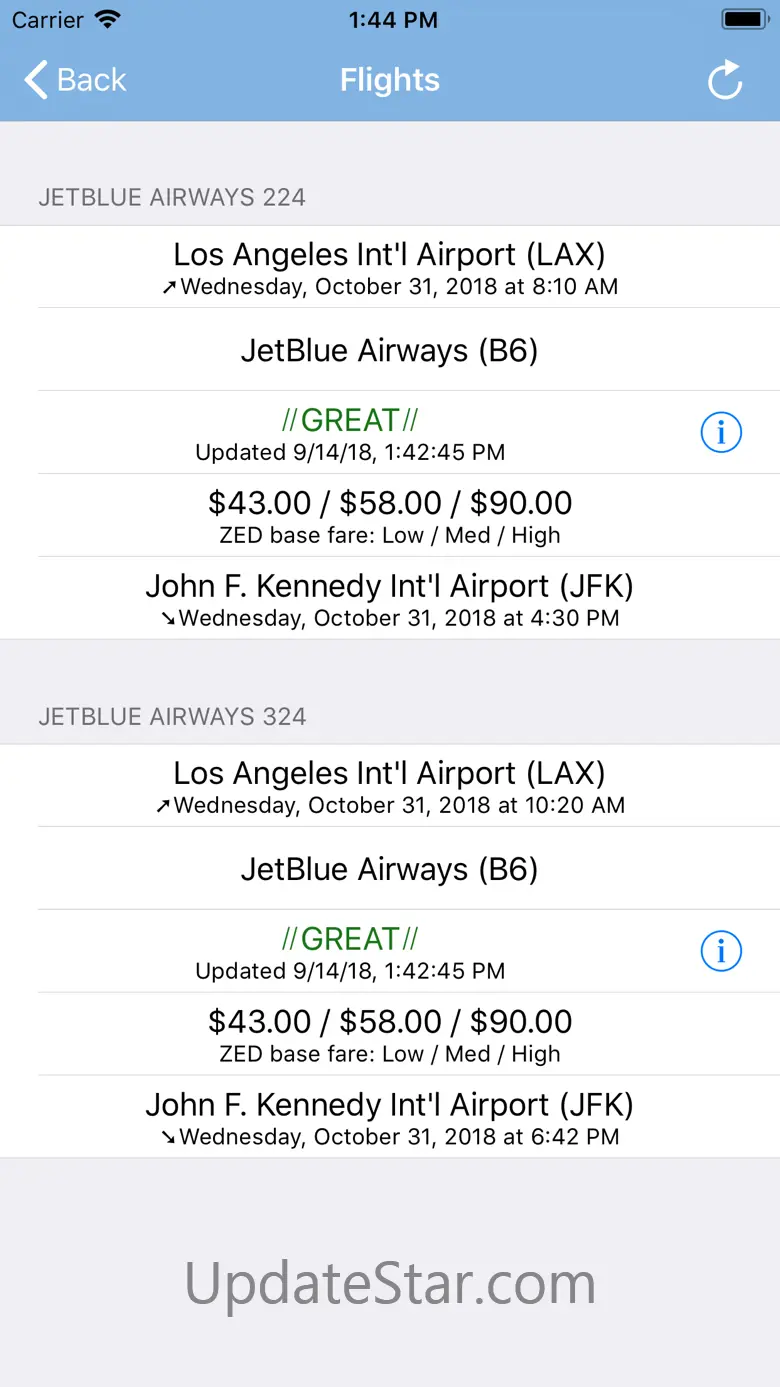Select ZED fare row of flight 324
Viewport: 780px width, 1387px height.
390,1035
